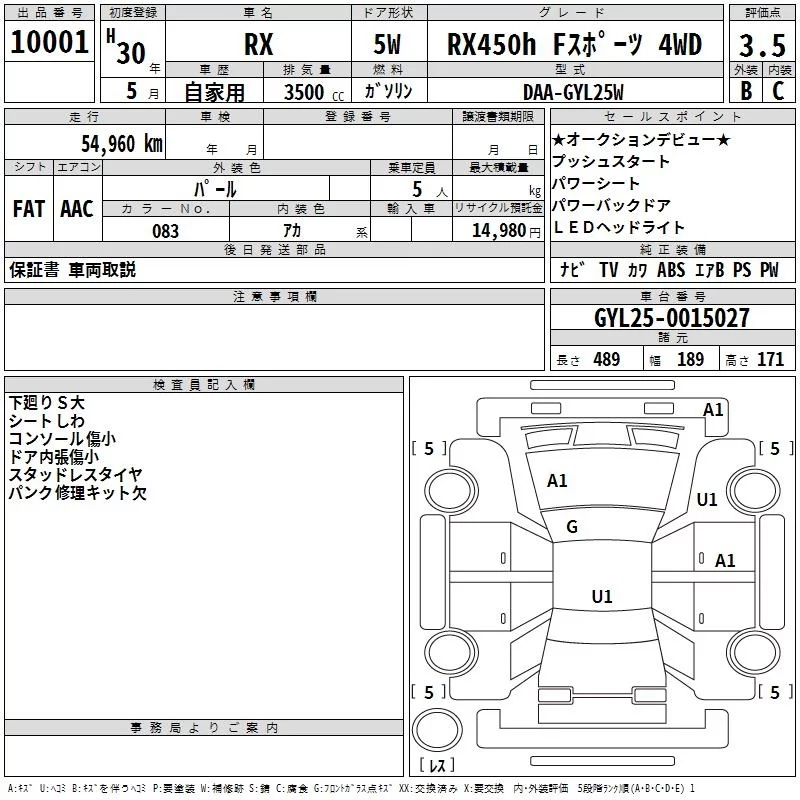Click the lot number 10001
800x800 pixels.
point(49,42)
